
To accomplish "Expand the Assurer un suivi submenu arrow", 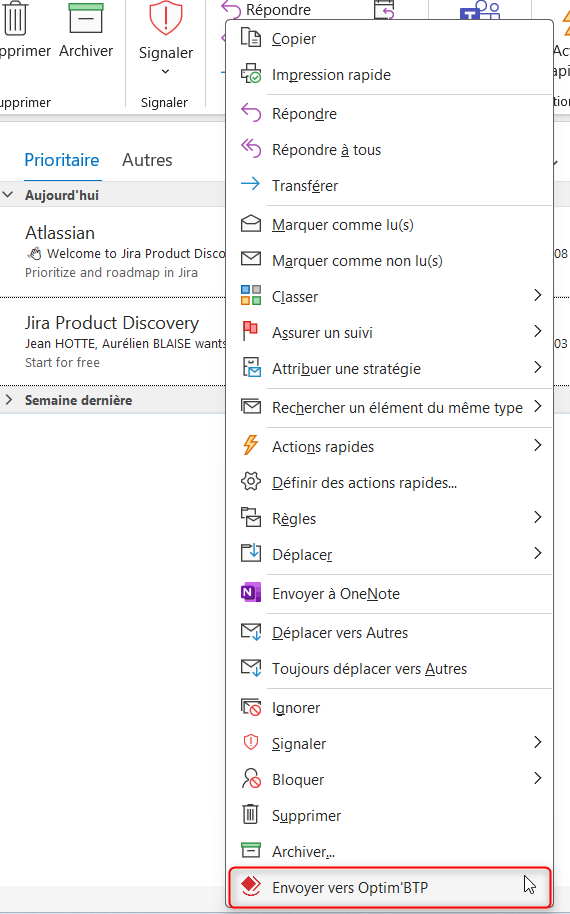I will pyautogui.click(x=537, y=331).
